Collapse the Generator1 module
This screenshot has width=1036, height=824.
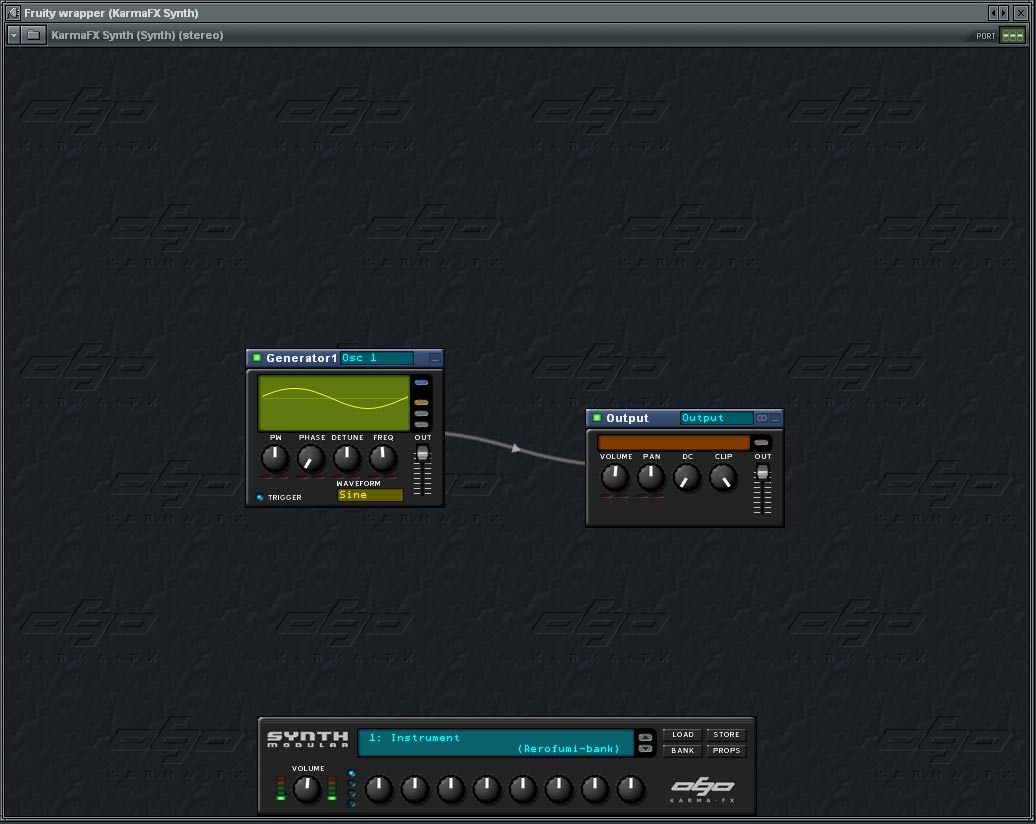(x=434, y=358)
